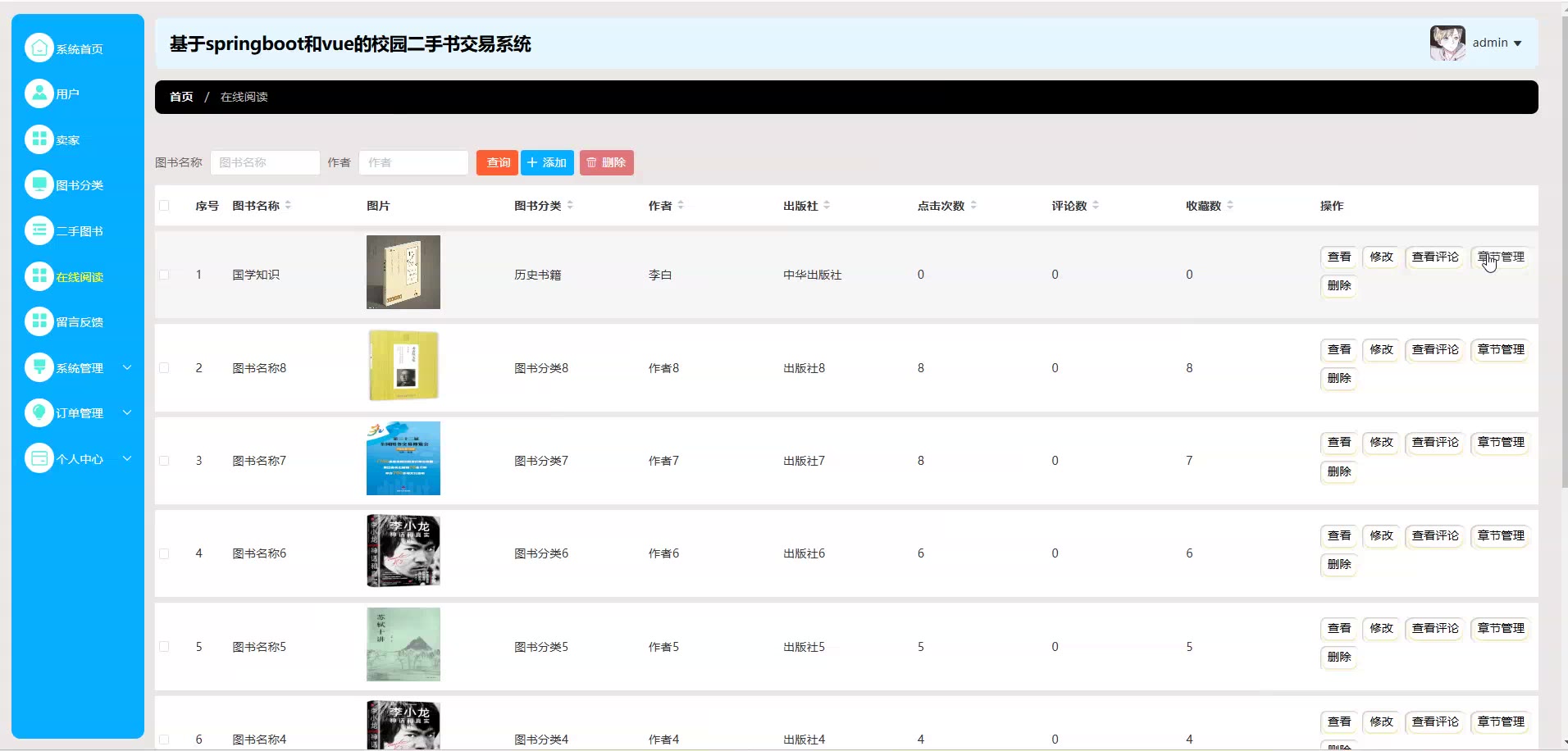Viewport: 1568px width, 751px height.
Task: Toggle the select-all checkbox in table header
Action: tap(164, 206)
